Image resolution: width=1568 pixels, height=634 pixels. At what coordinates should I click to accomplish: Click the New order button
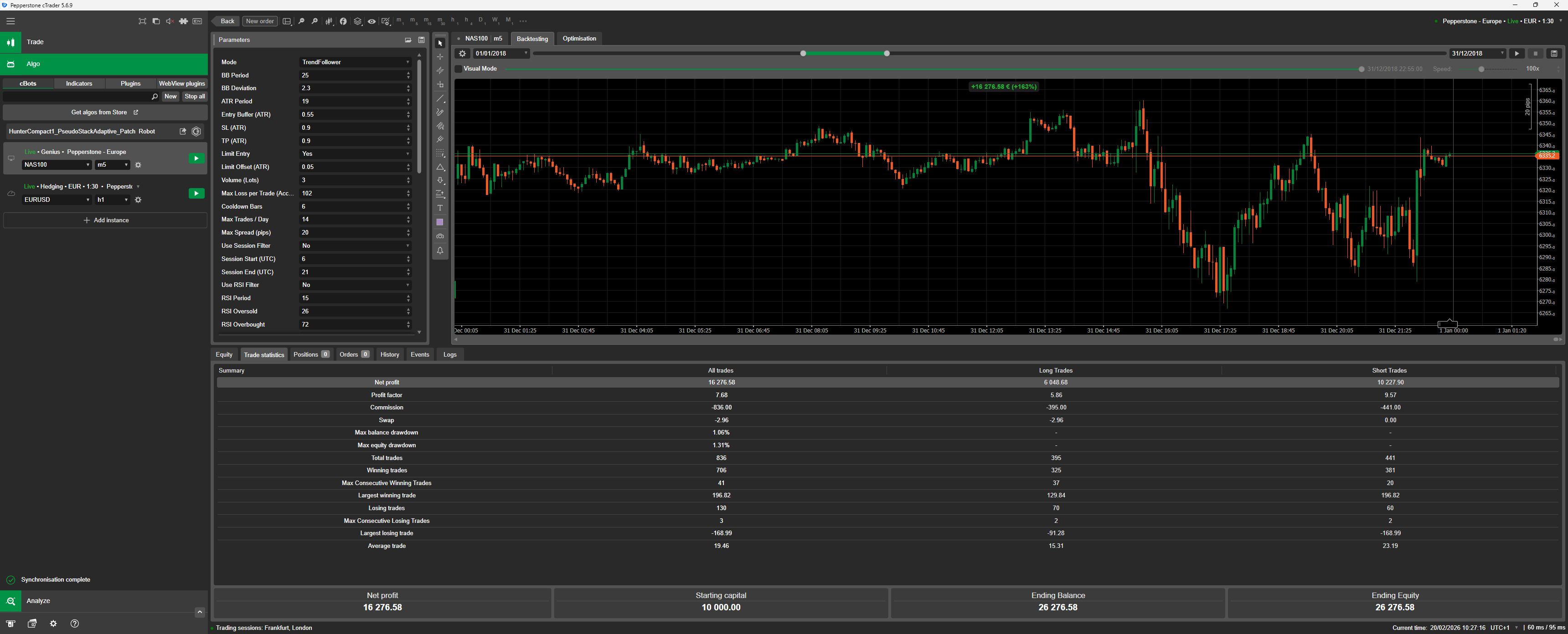point(260,21)
